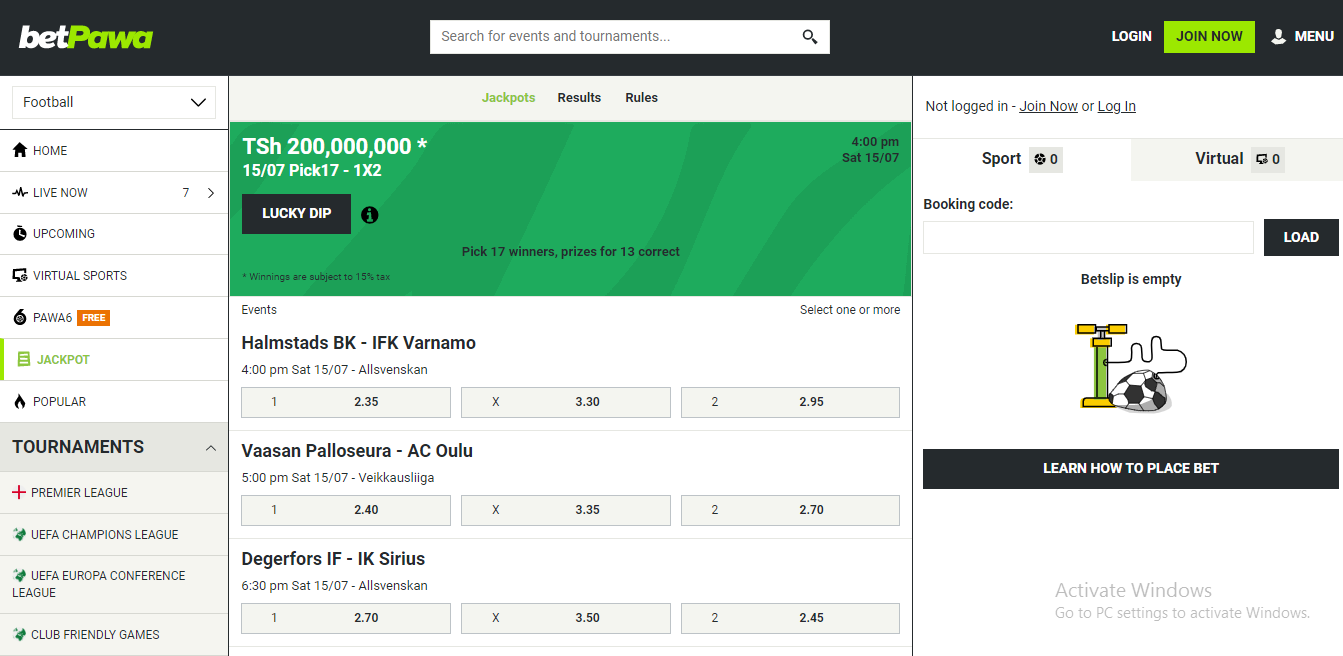Click the Sport tab football count badge
Screen dimensions: 1343x656
[x=1046, y=159]
